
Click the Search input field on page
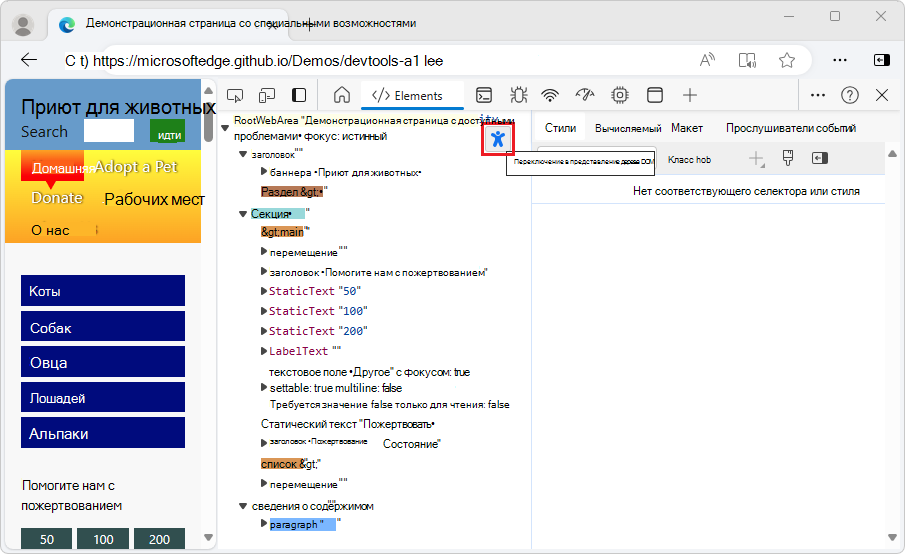109,130
